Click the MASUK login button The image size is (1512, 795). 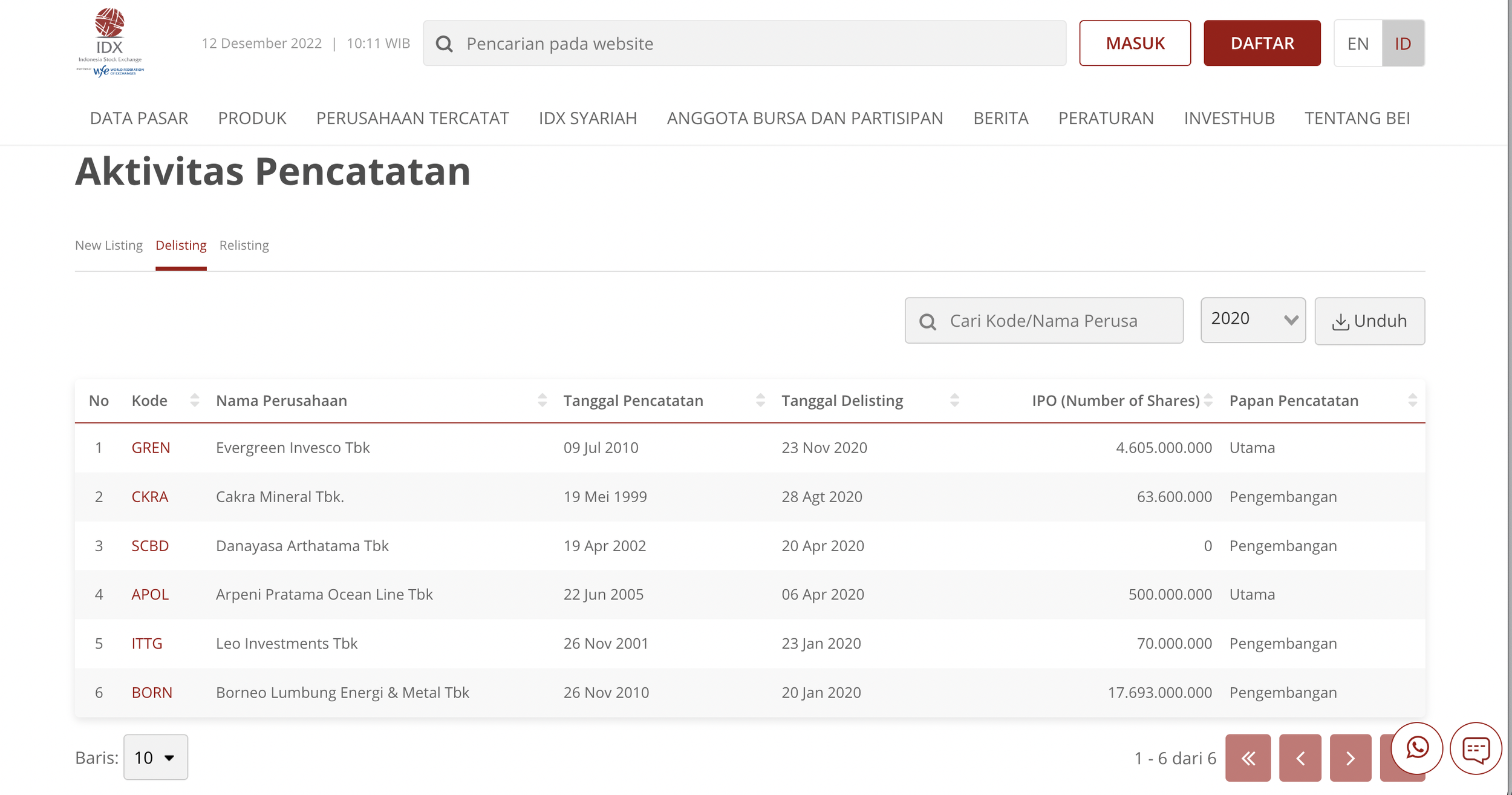1135,44
